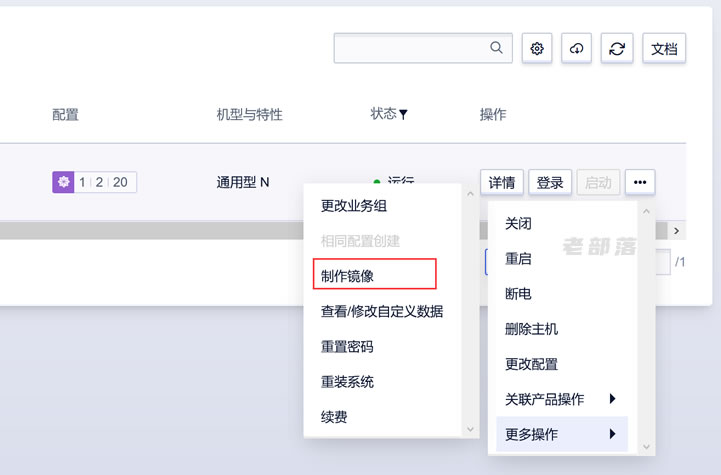Click the actions menu scroll up arrow

646,212
